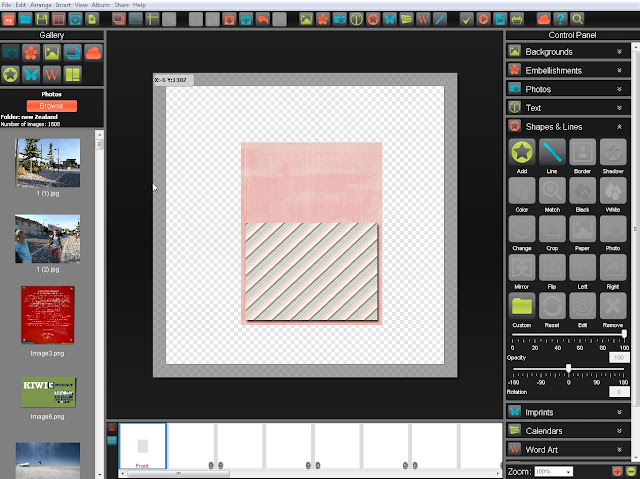Select the orange cloud Gallery category icon

(93, 53)
